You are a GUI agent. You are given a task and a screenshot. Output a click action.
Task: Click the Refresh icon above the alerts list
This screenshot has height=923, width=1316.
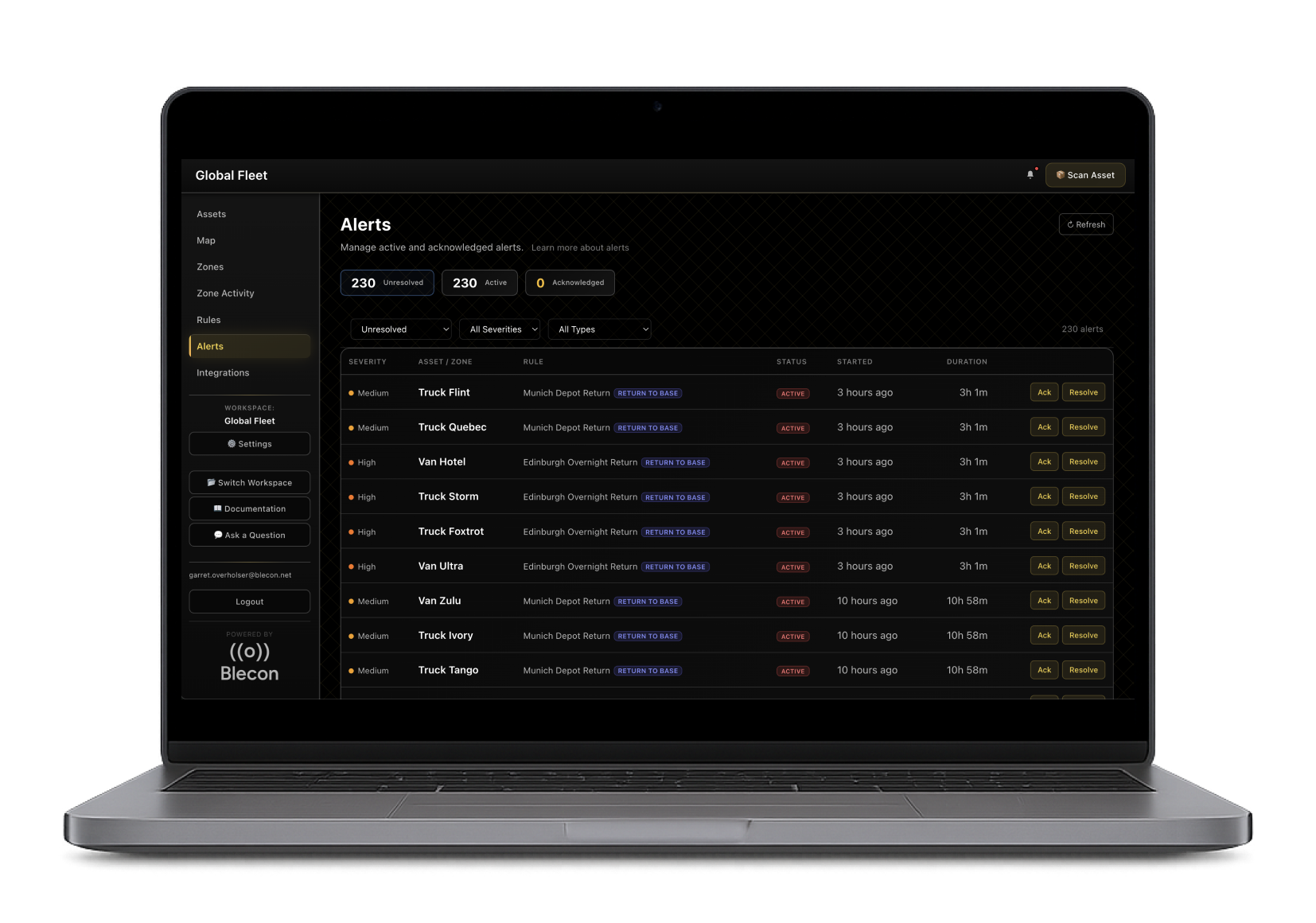click(x=1069, y=224)
